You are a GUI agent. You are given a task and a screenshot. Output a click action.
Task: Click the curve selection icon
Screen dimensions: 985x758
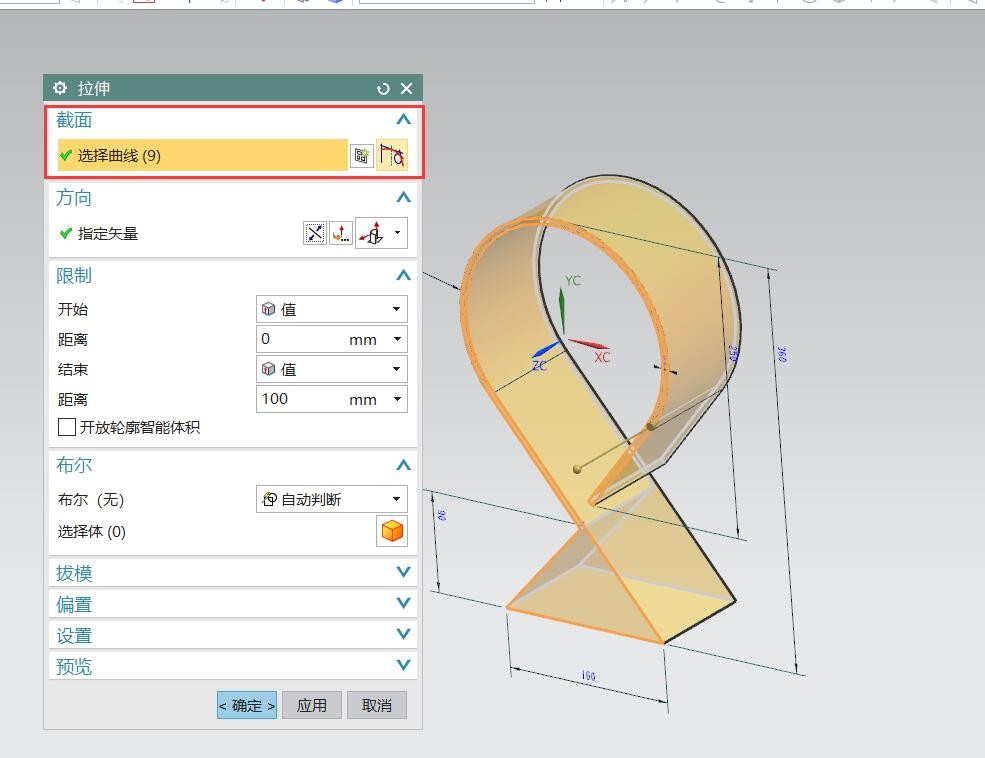(392, 155)
